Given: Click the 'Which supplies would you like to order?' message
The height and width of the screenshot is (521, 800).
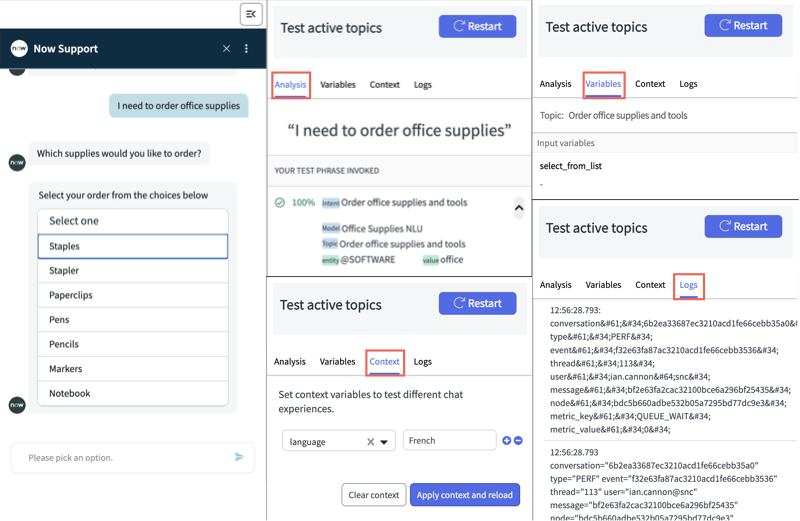Looking at the screenshot, I should tap(119, 153).
